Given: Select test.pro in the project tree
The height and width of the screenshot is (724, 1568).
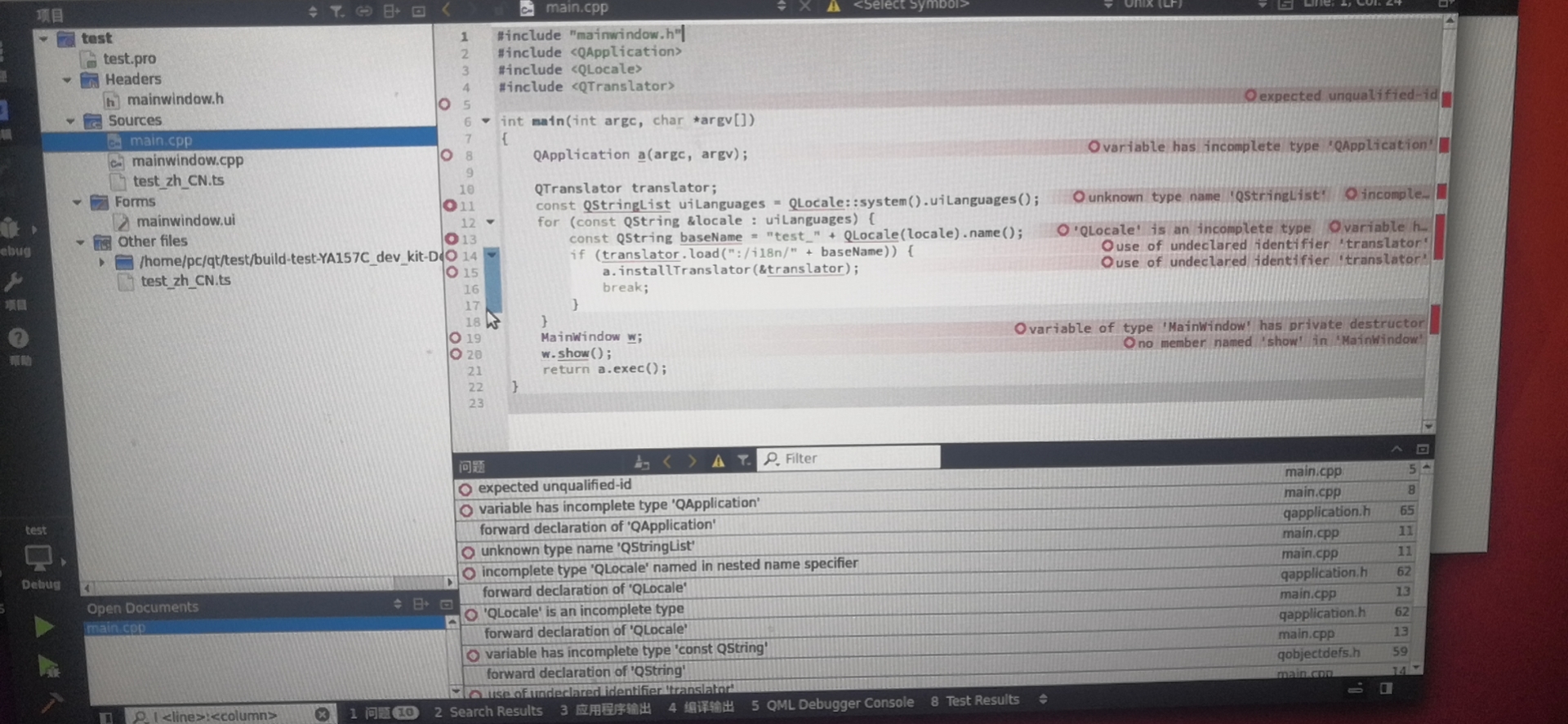Looking at the screenshot, I should [129, 59].
